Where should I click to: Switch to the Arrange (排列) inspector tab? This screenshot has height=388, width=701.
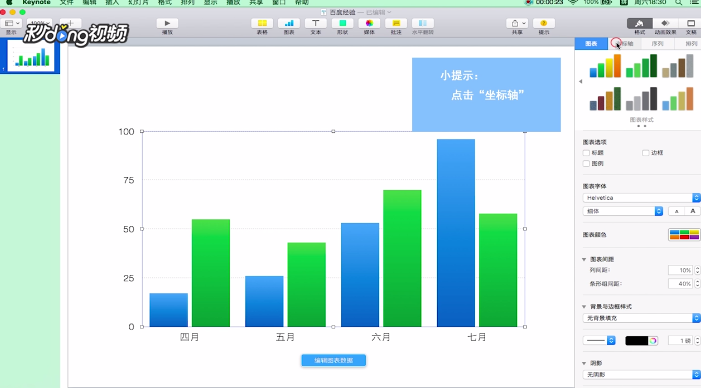pos(688,43)
